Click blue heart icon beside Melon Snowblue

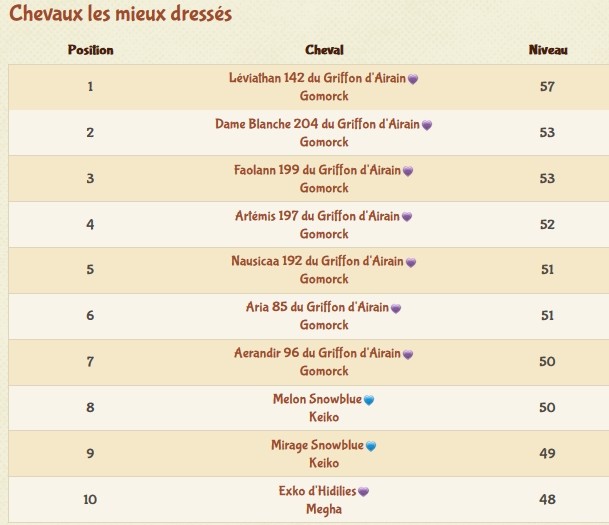(x=369, y=400)
